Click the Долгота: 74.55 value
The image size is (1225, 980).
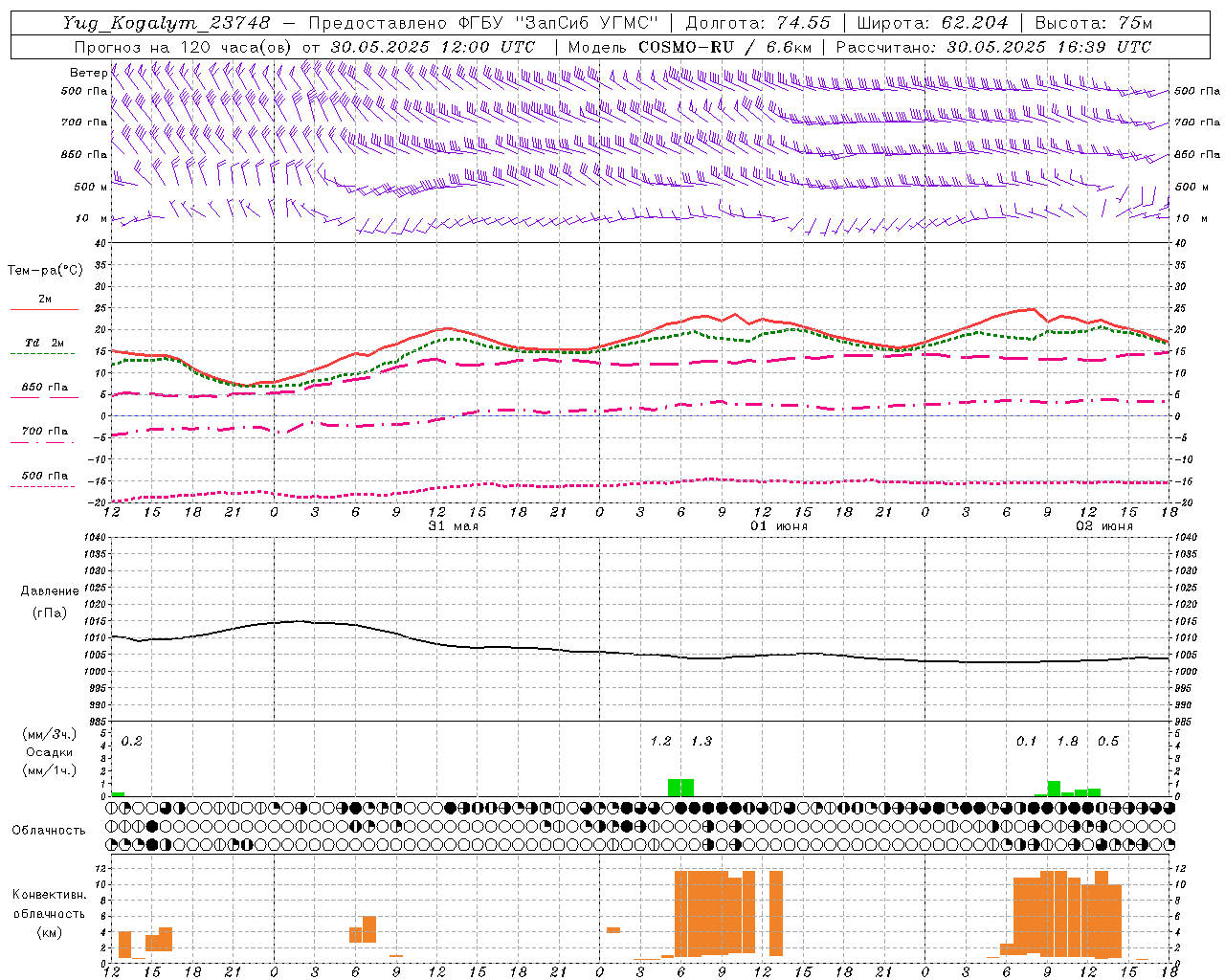[x=758, y=23]
